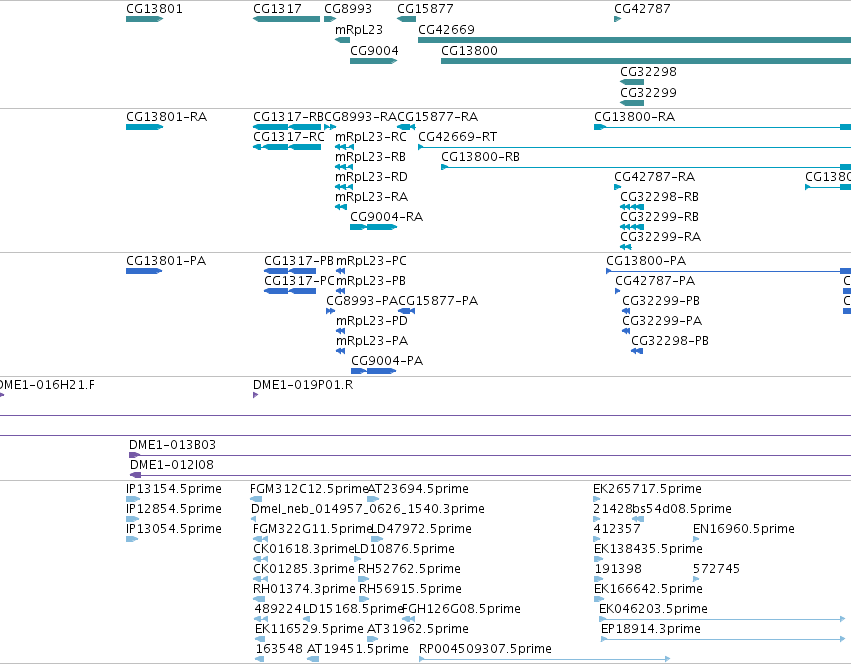
Task: Select EST EK046203.5prime
Action: (653, 609)
